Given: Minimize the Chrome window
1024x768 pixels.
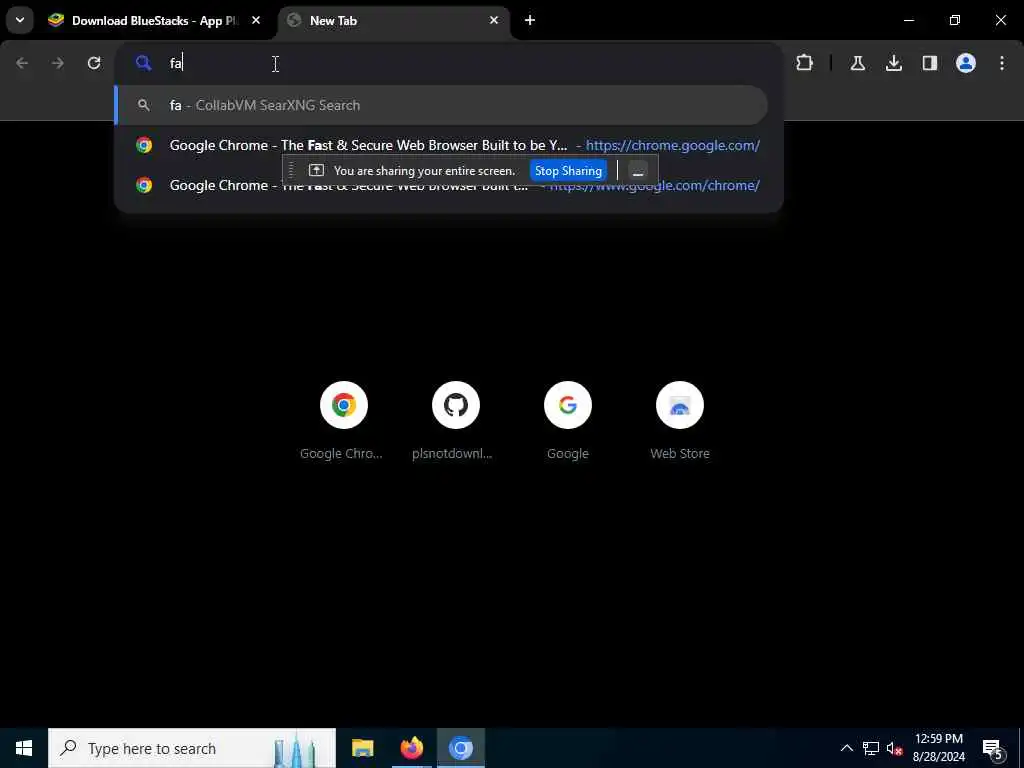Looking at the screenshot, I should tap(908, 20).
